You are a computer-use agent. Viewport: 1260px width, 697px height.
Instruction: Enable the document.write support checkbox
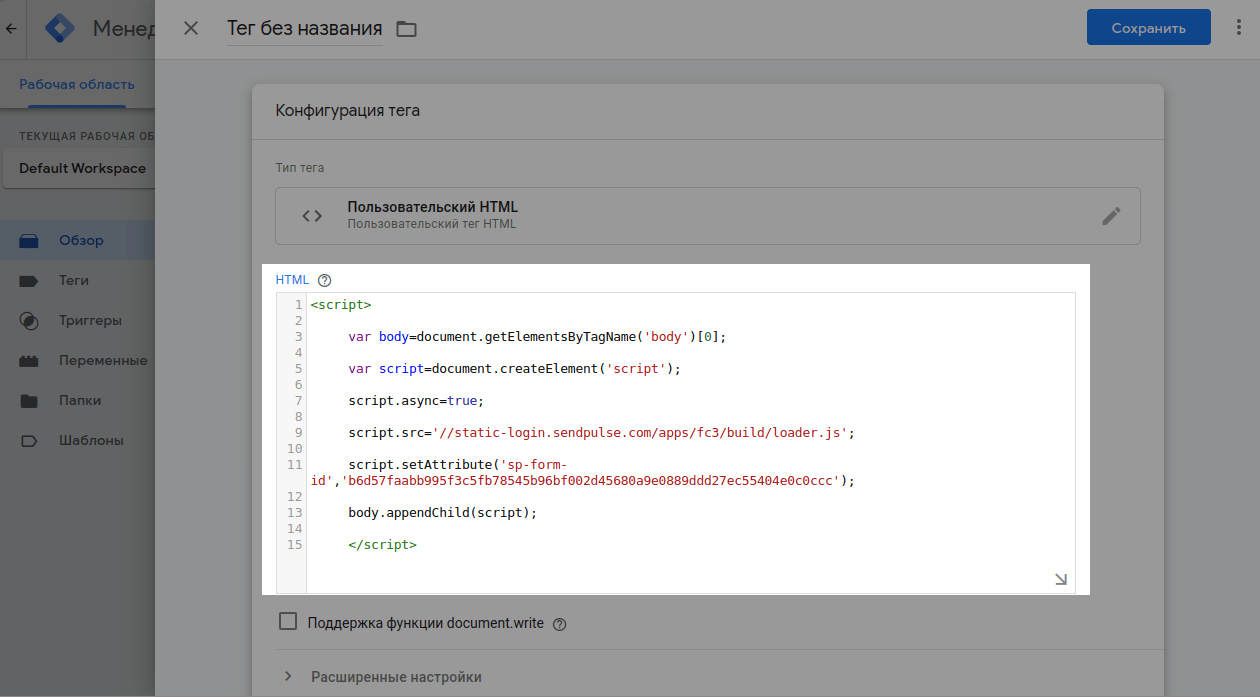pos(288,622)
